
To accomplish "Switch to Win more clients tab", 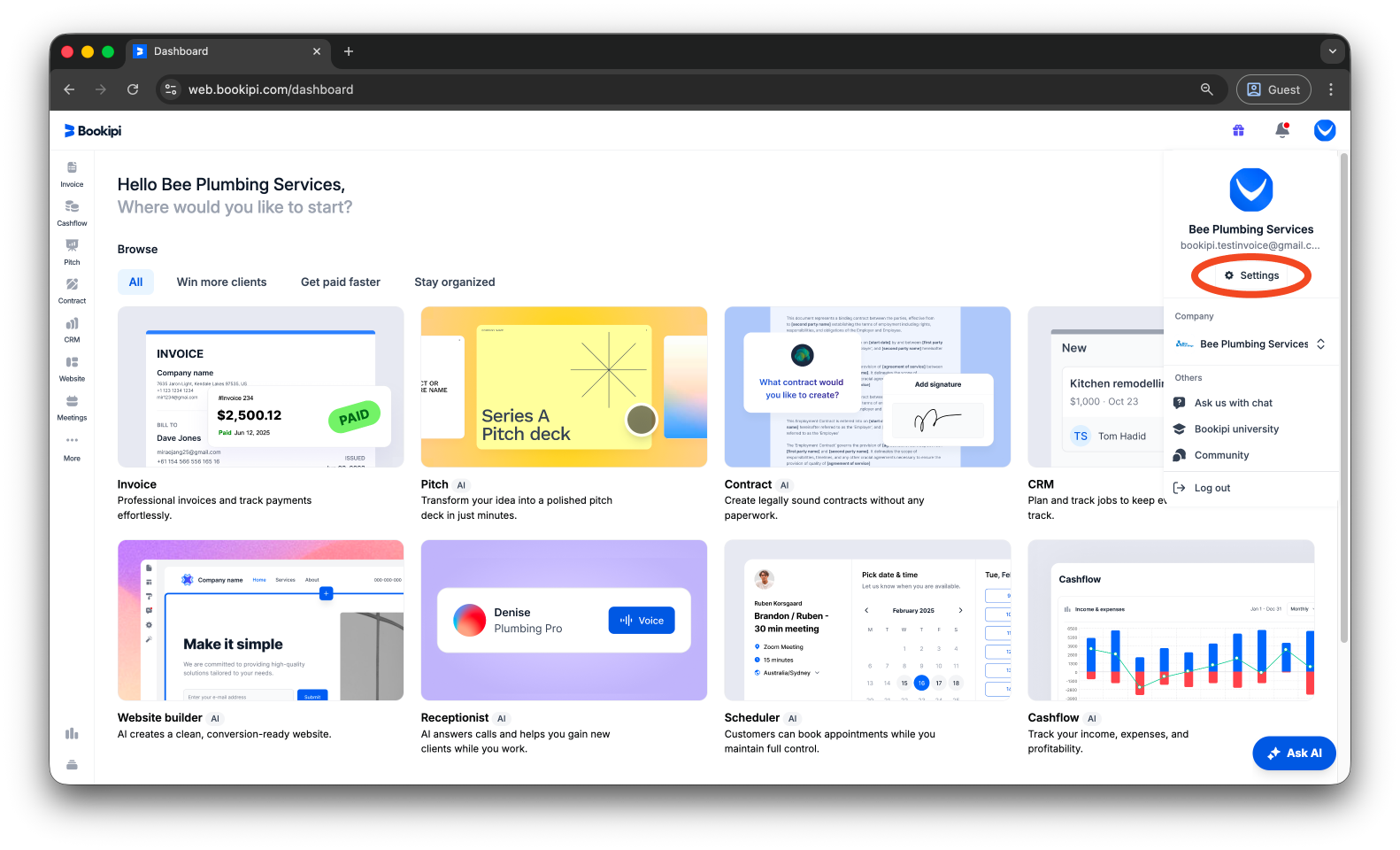I will [221, 282].
